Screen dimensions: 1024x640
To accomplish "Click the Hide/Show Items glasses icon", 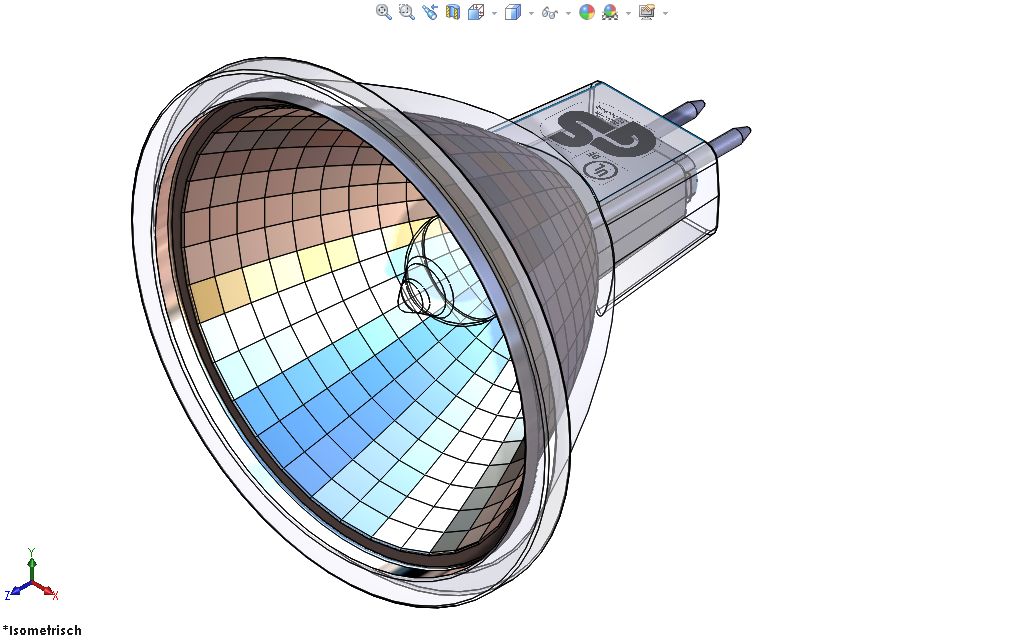I will pyautogui.click(x=550, y=12).
